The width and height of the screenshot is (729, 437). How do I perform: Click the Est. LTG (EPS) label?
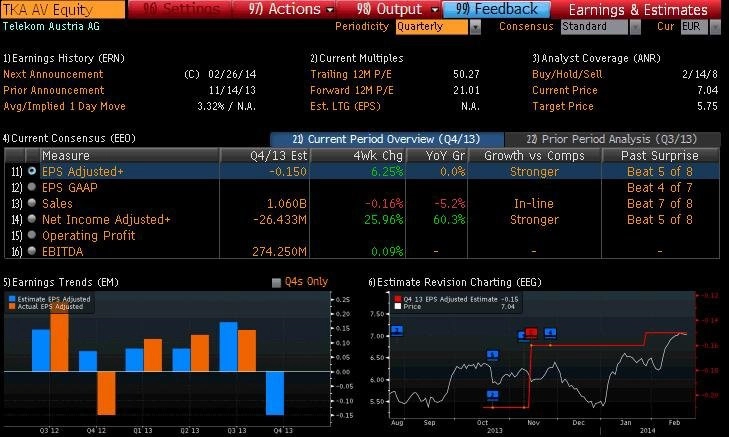[345, 106]
